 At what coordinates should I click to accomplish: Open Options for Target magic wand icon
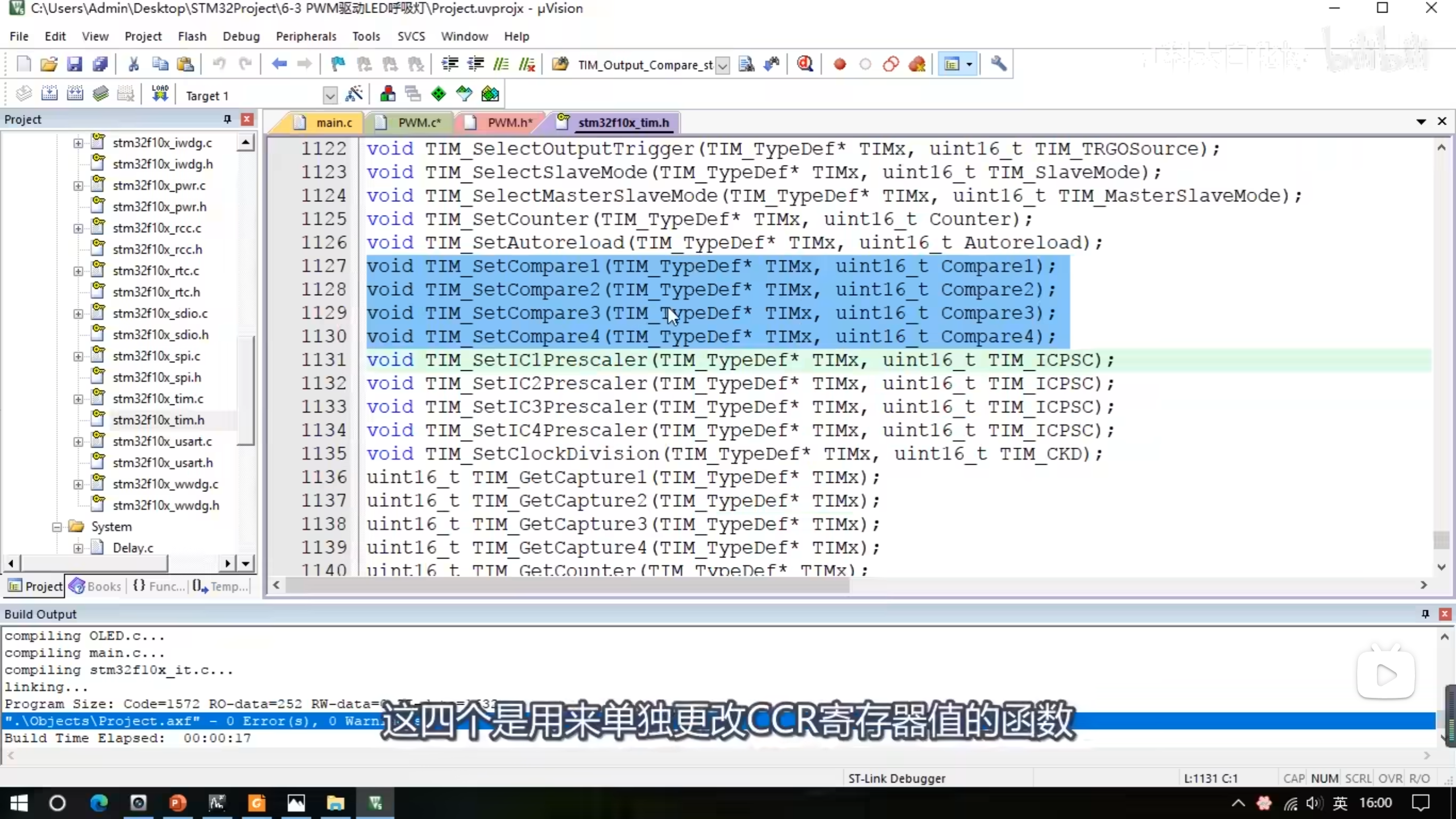point(354,94)
